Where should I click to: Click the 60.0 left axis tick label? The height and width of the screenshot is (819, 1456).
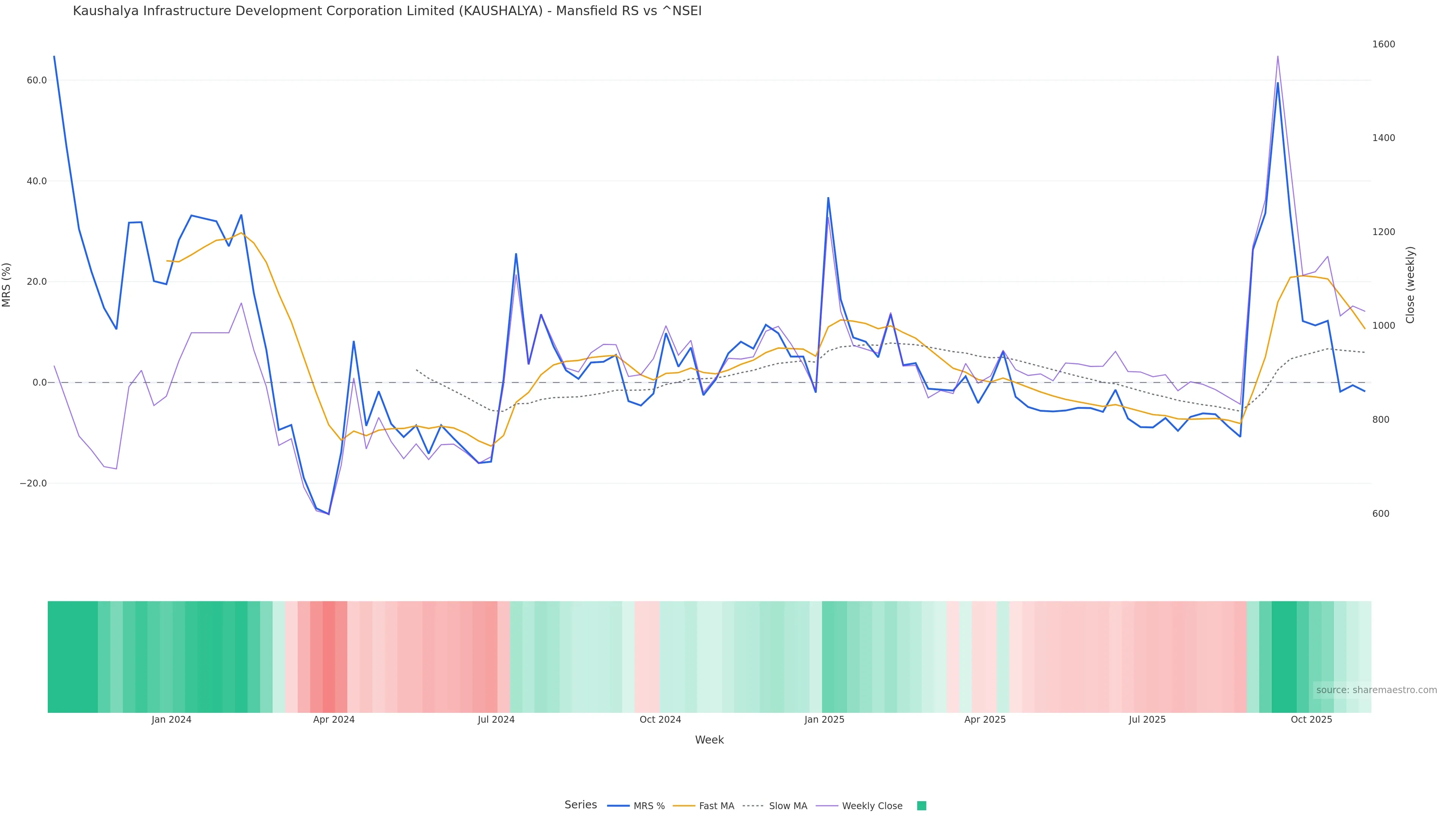pos(37,80)
